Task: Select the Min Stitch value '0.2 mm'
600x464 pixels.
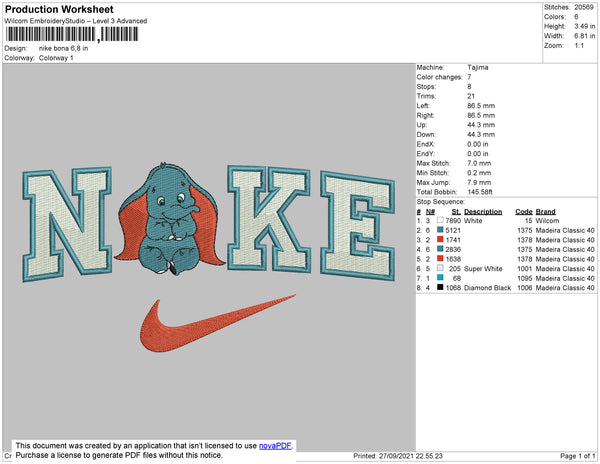Action: tap(479, 173)
